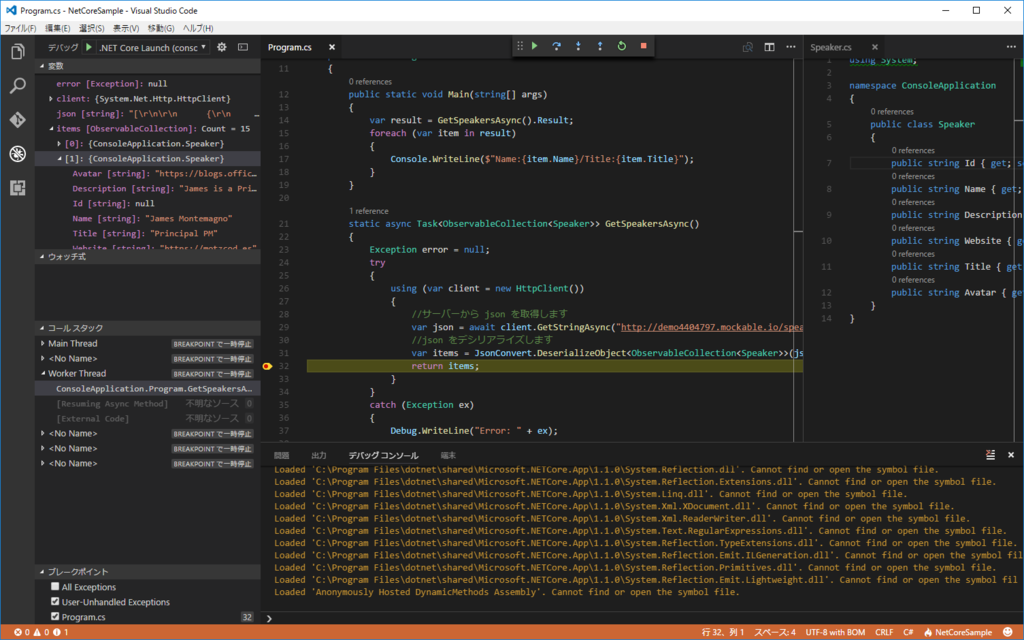The height and width of the screenshot is (640, 1024).
Task: Open the mockable.io URL link in code
Action: pyautogui.click(x=711, y=327)
